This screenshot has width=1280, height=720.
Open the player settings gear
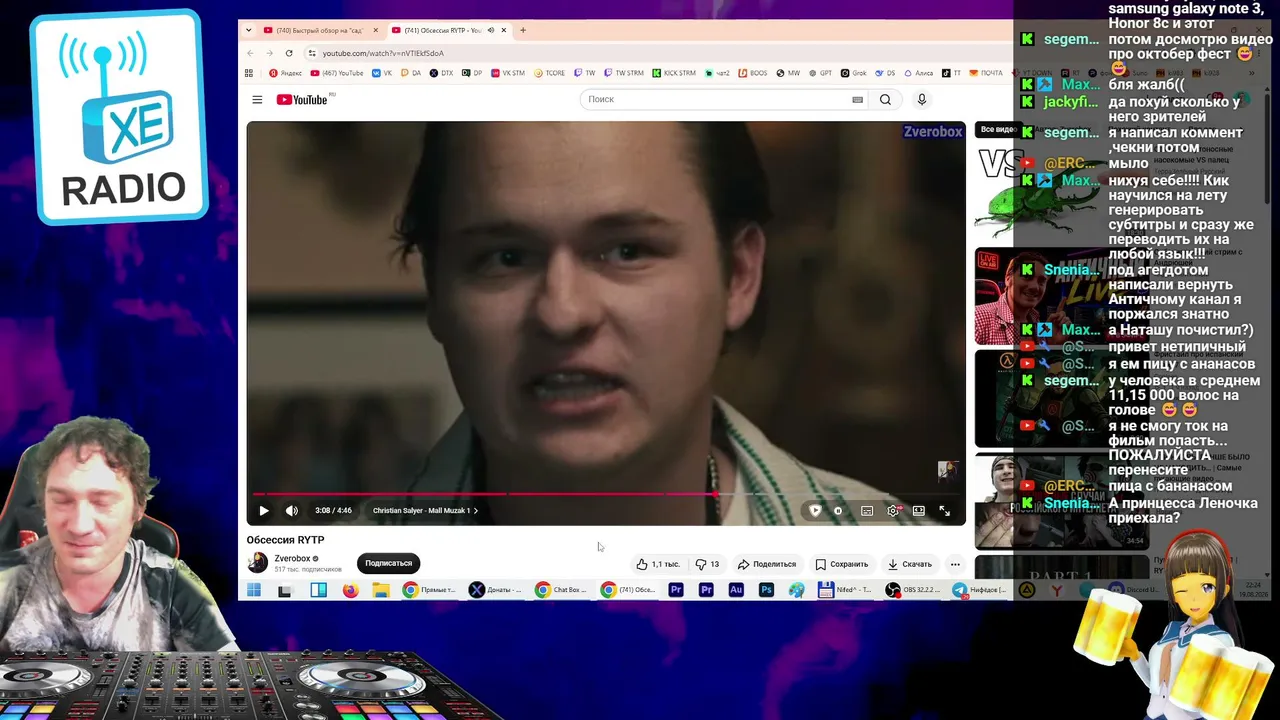click(893, 510)
